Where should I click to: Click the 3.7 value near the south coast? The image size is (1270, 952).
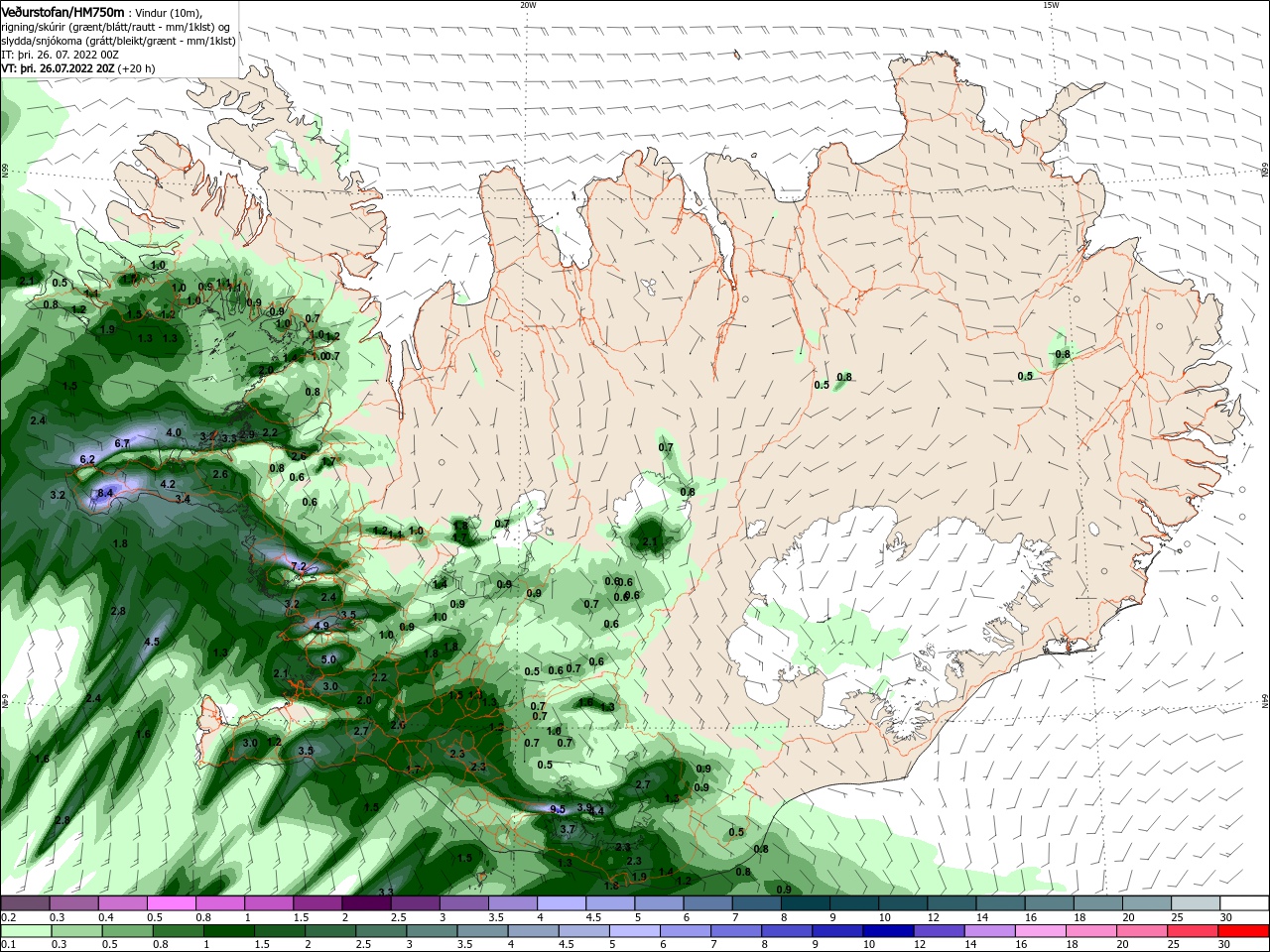tap(568, 829)
